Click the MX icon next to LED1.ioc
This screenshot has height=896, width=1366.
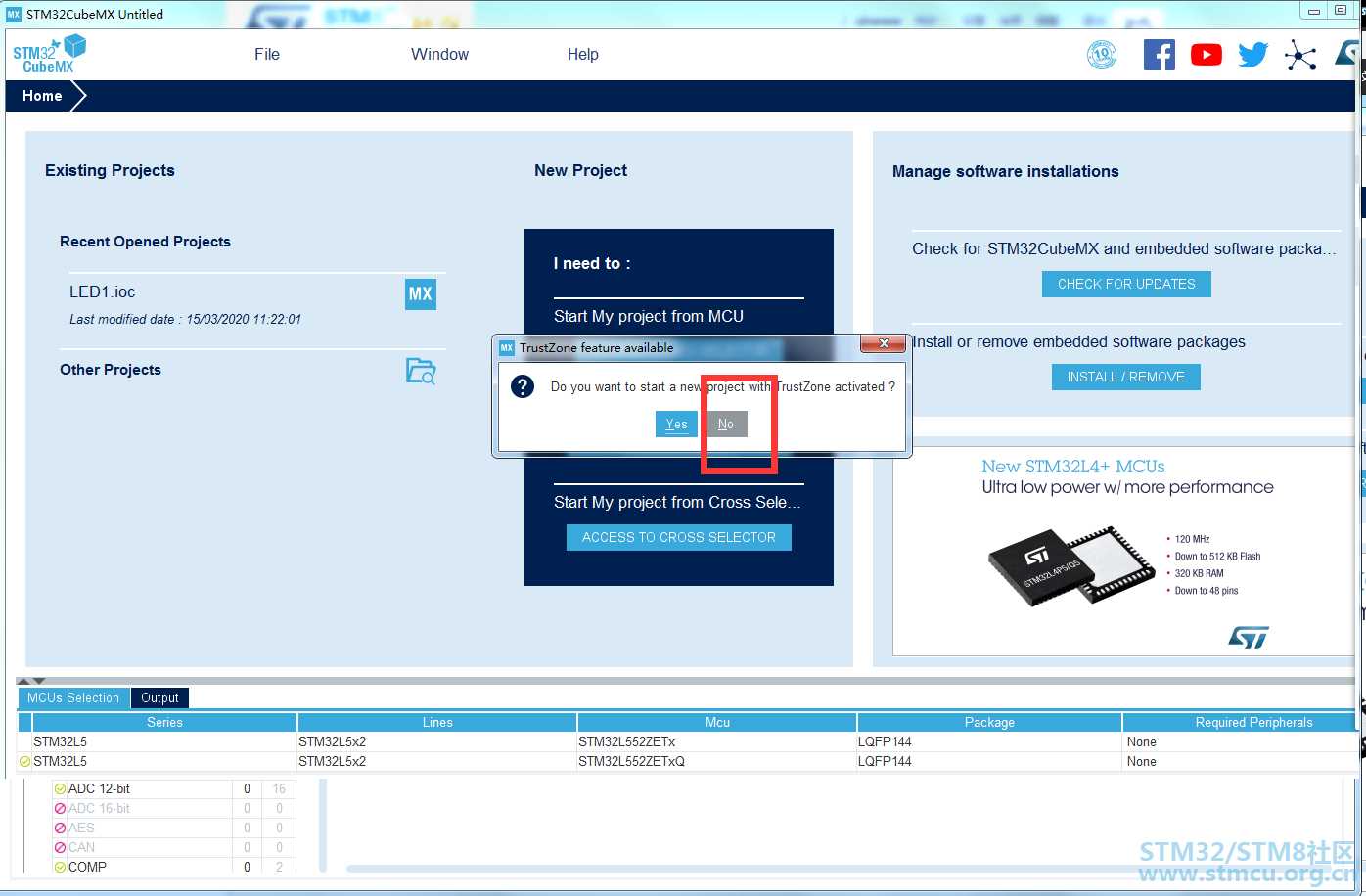pos(421,293)
